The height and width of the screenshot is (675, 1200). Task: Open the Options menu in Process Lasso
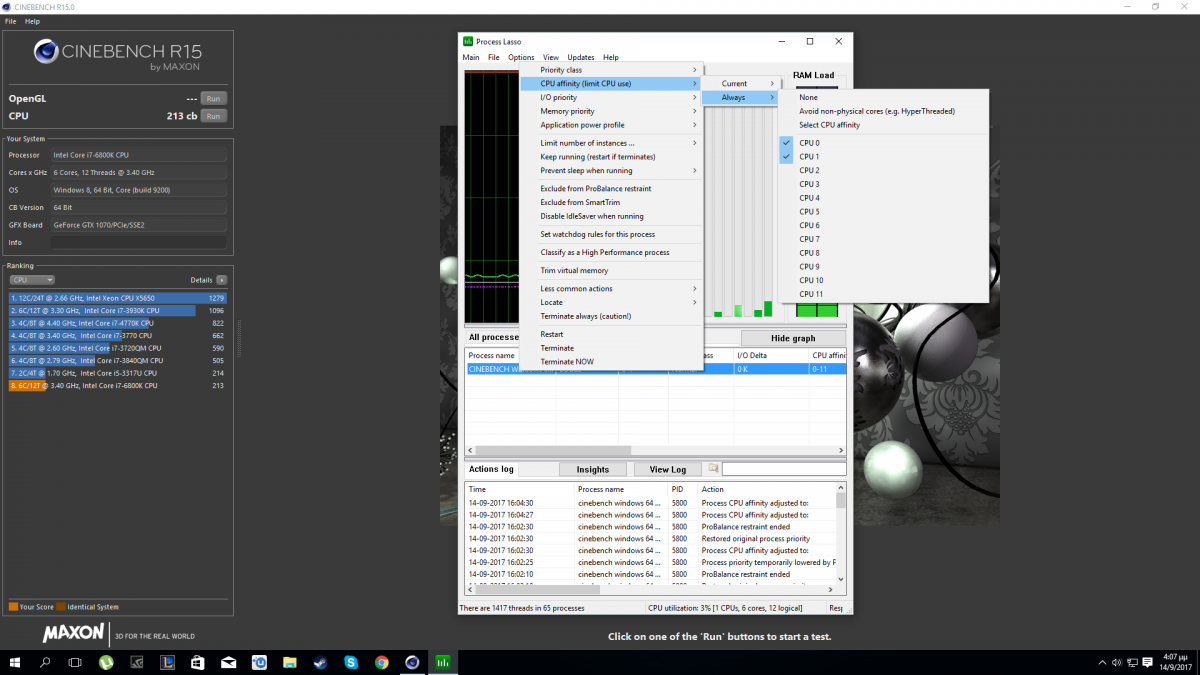tap(521, 57)
